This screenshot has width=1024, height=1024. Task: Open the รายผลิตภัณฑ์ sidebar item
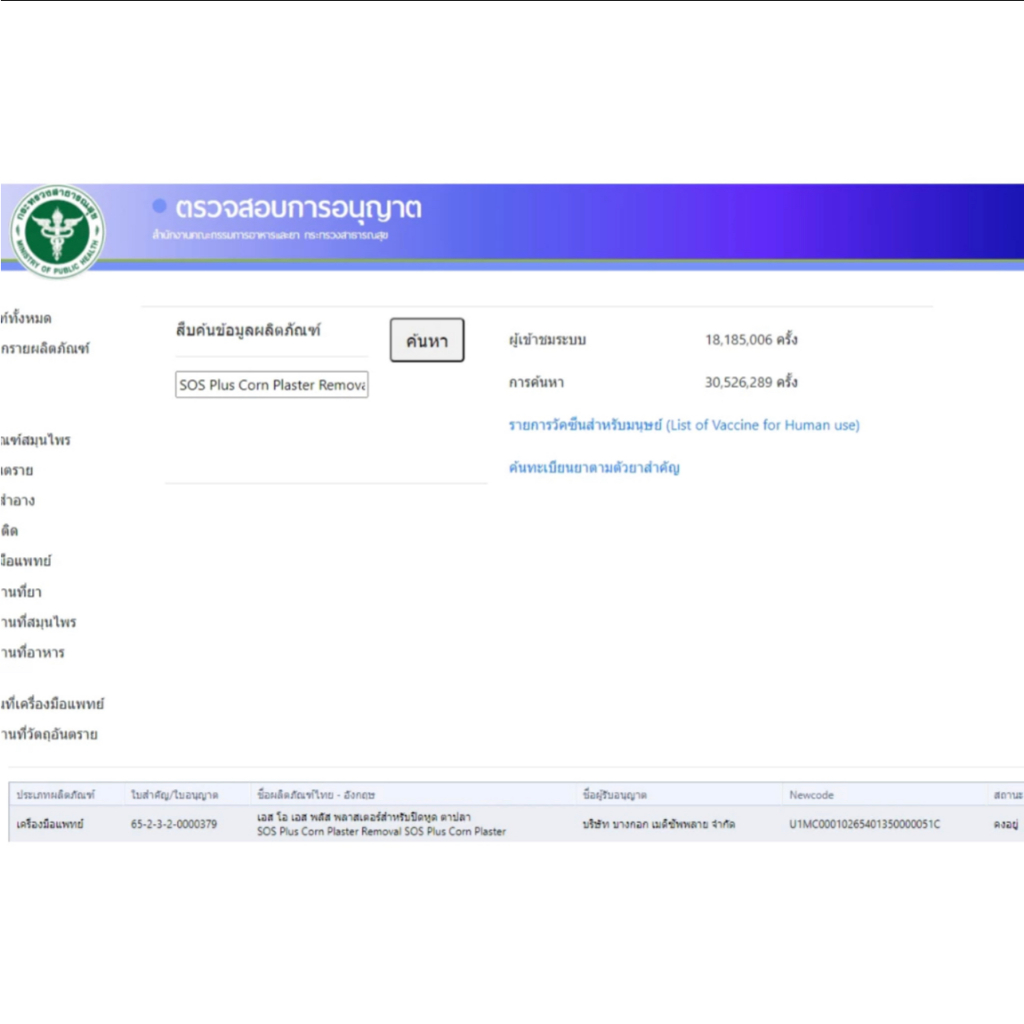tap(46, 349)
